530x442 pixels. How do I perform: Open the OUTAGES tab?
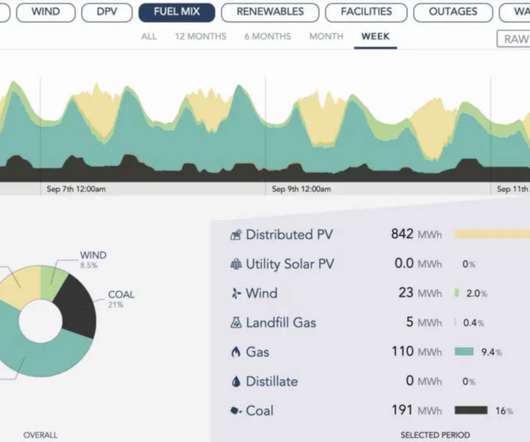tap(453, 13)
